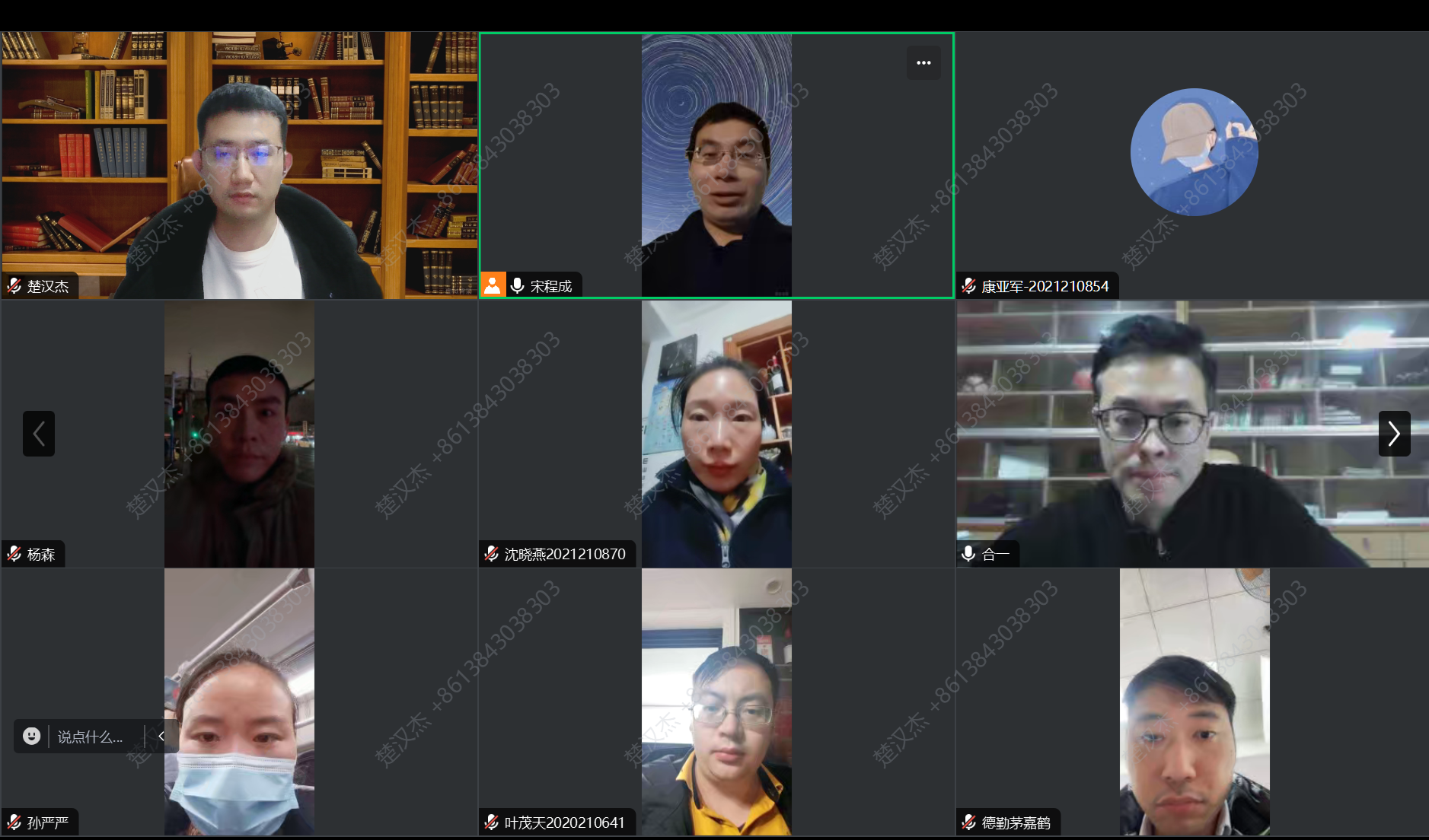Open the emoji smiley picker in chat box

(31, 736)
